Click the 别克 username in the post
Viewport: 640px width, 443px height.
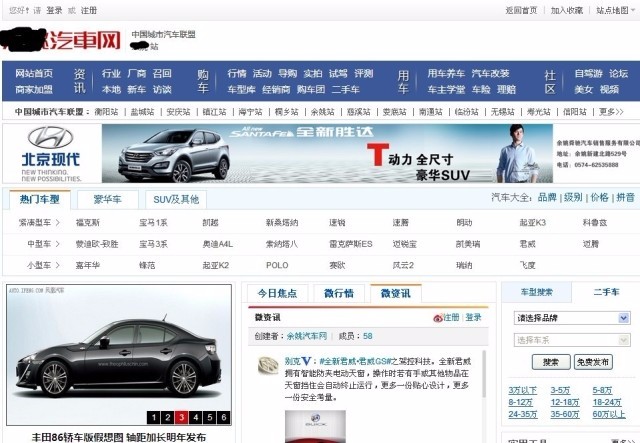coord(293,361)
